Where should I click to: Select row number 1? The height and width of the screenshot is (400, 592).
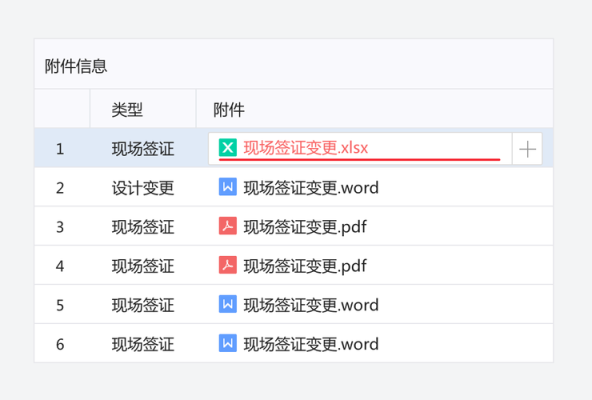[60, 149]
